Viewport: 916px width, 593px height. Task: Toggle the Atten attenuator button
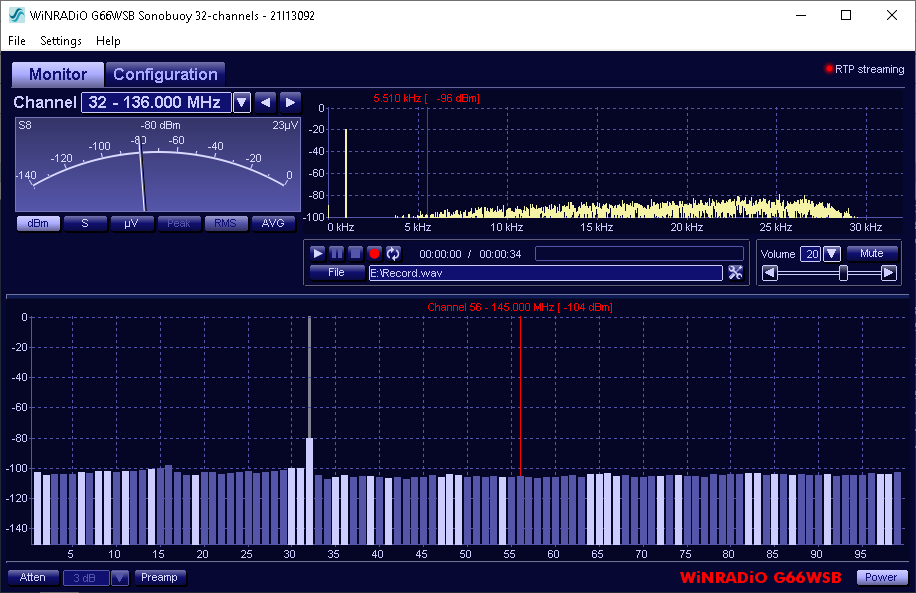pyautogui.click(x=33, y=577)
